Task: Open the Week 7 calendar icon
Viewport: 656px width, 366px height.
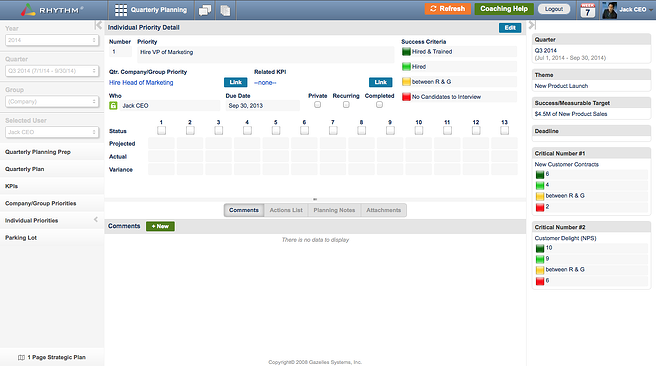Action: [x=587, y=10]
